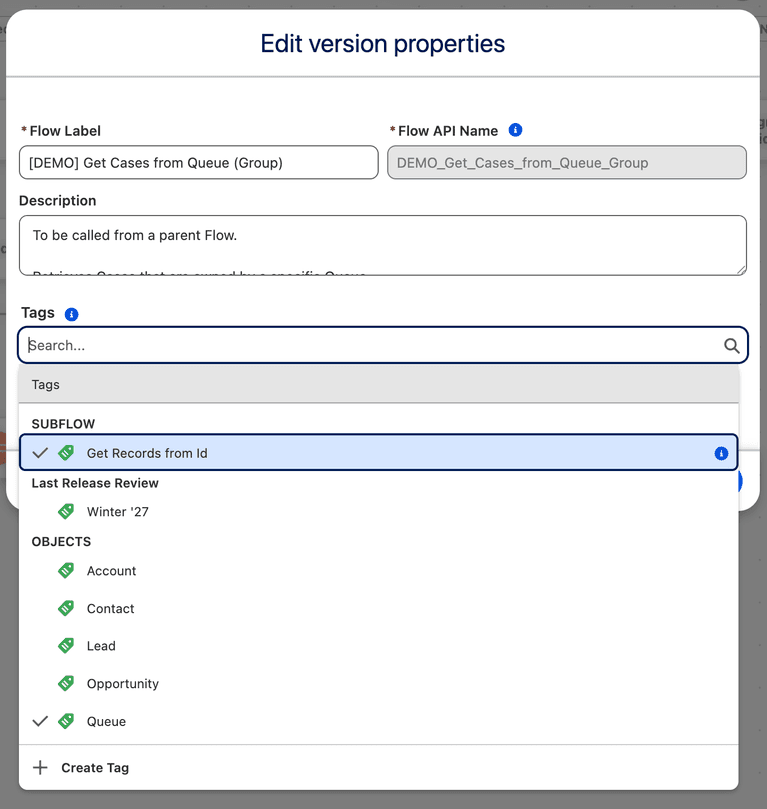Image resolution: width=767 pixels, height=809 pixels.
Task: Click the tag icon beside Opportunity
Action: point(66,683)
